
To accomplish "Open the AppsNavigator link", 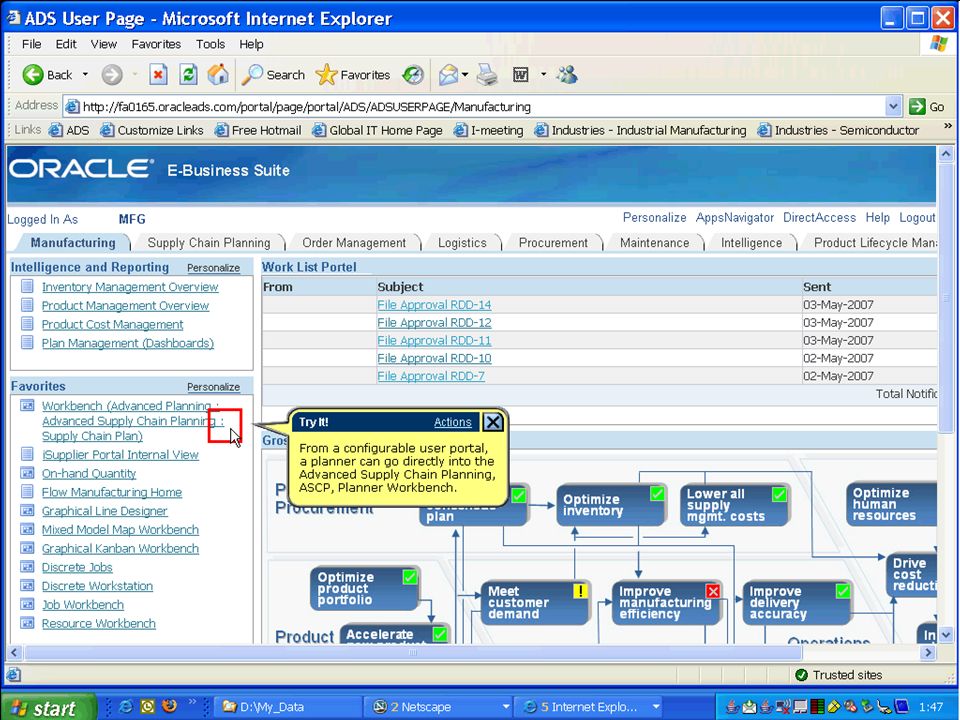I will 735,217.
